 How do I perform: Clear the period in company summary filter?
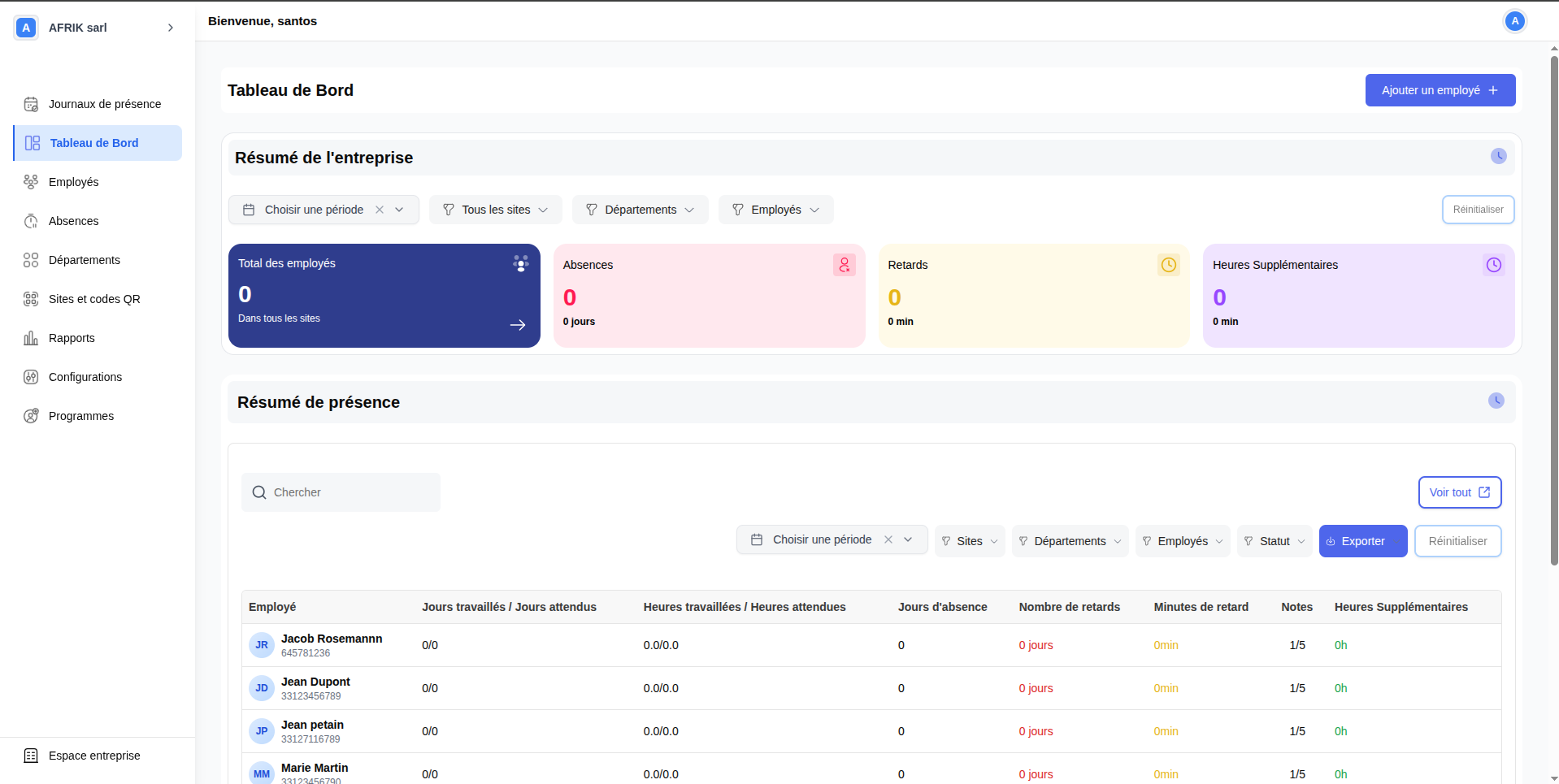pyautogui.click(x=380, y=210)
